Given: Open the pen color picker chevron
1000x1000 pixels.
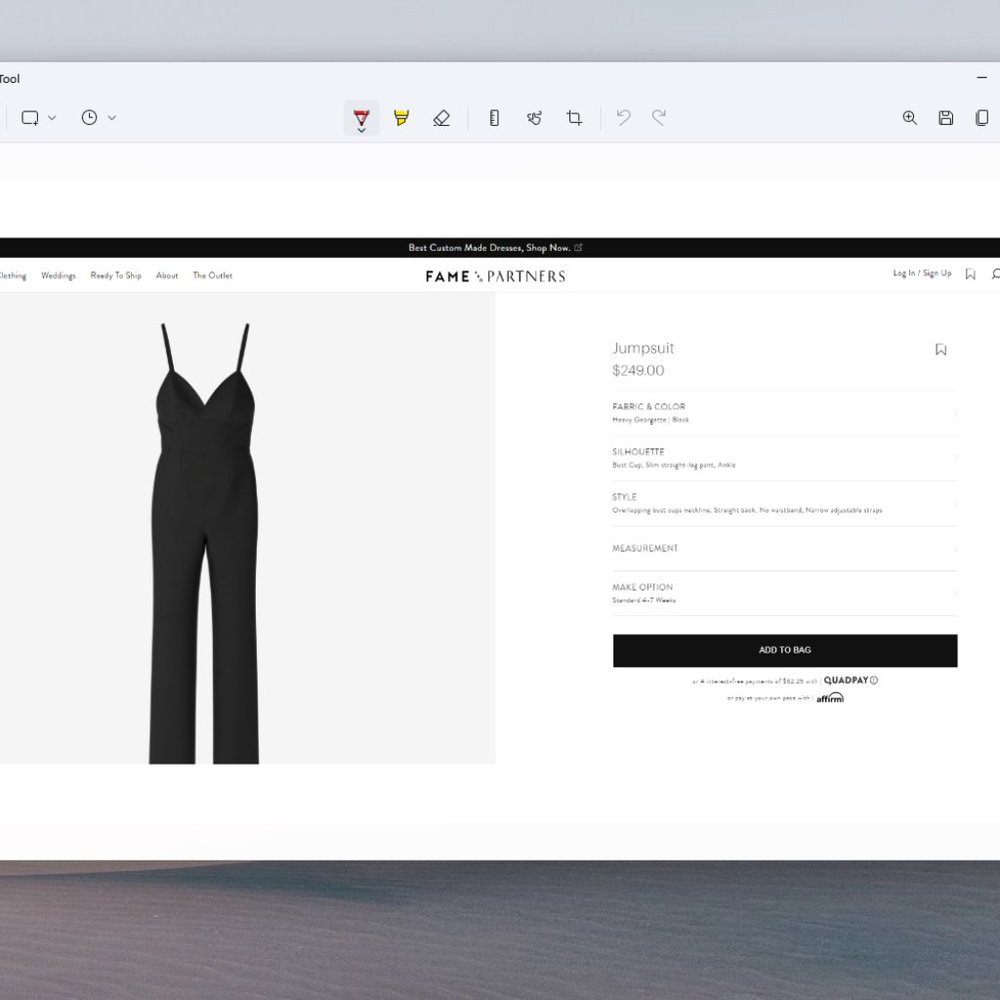Looking at the screenshot, I should pyautogui.click(x=361, y=130).
